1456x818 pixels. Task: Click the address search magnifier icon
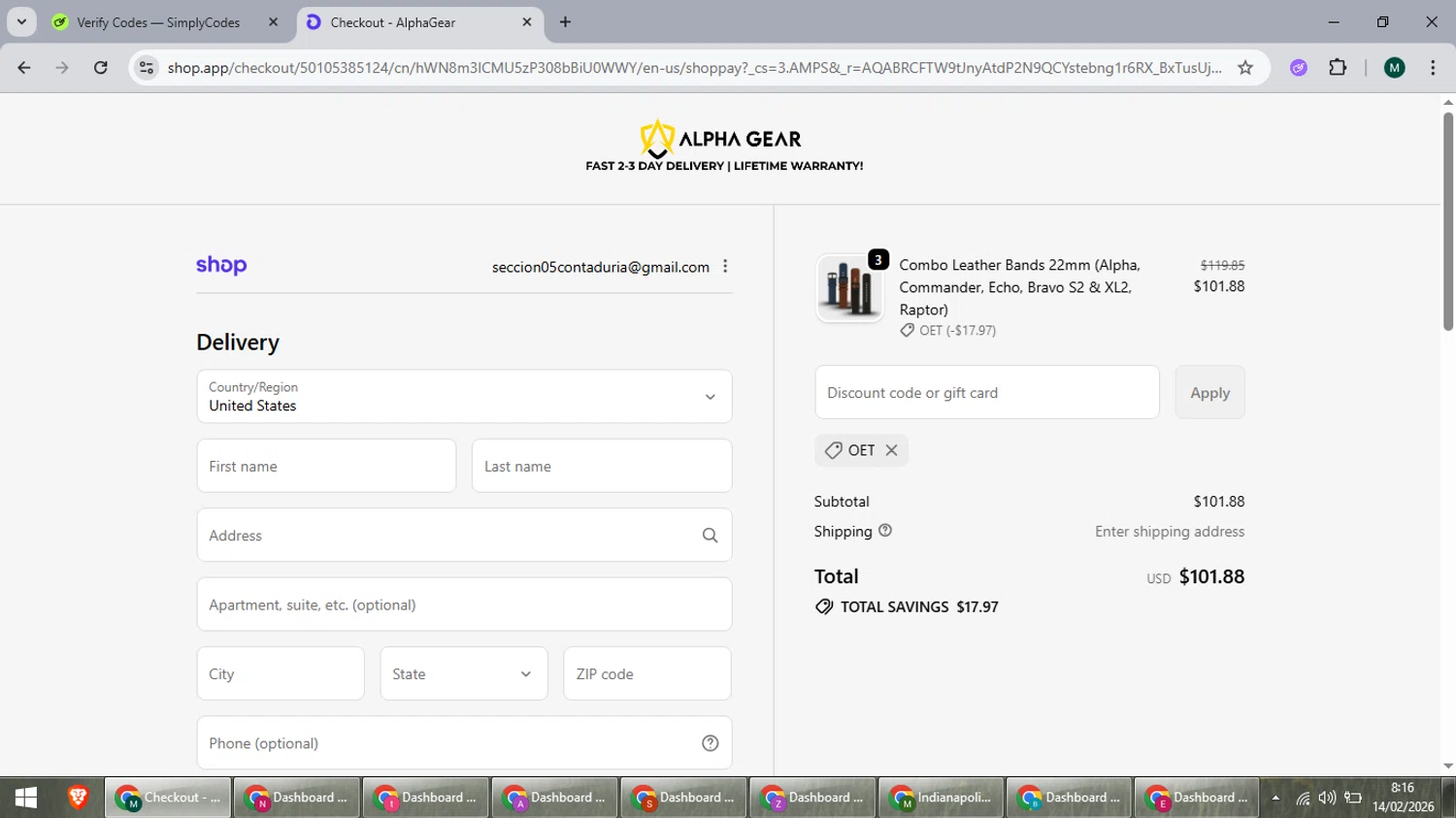tap(710, 536)
